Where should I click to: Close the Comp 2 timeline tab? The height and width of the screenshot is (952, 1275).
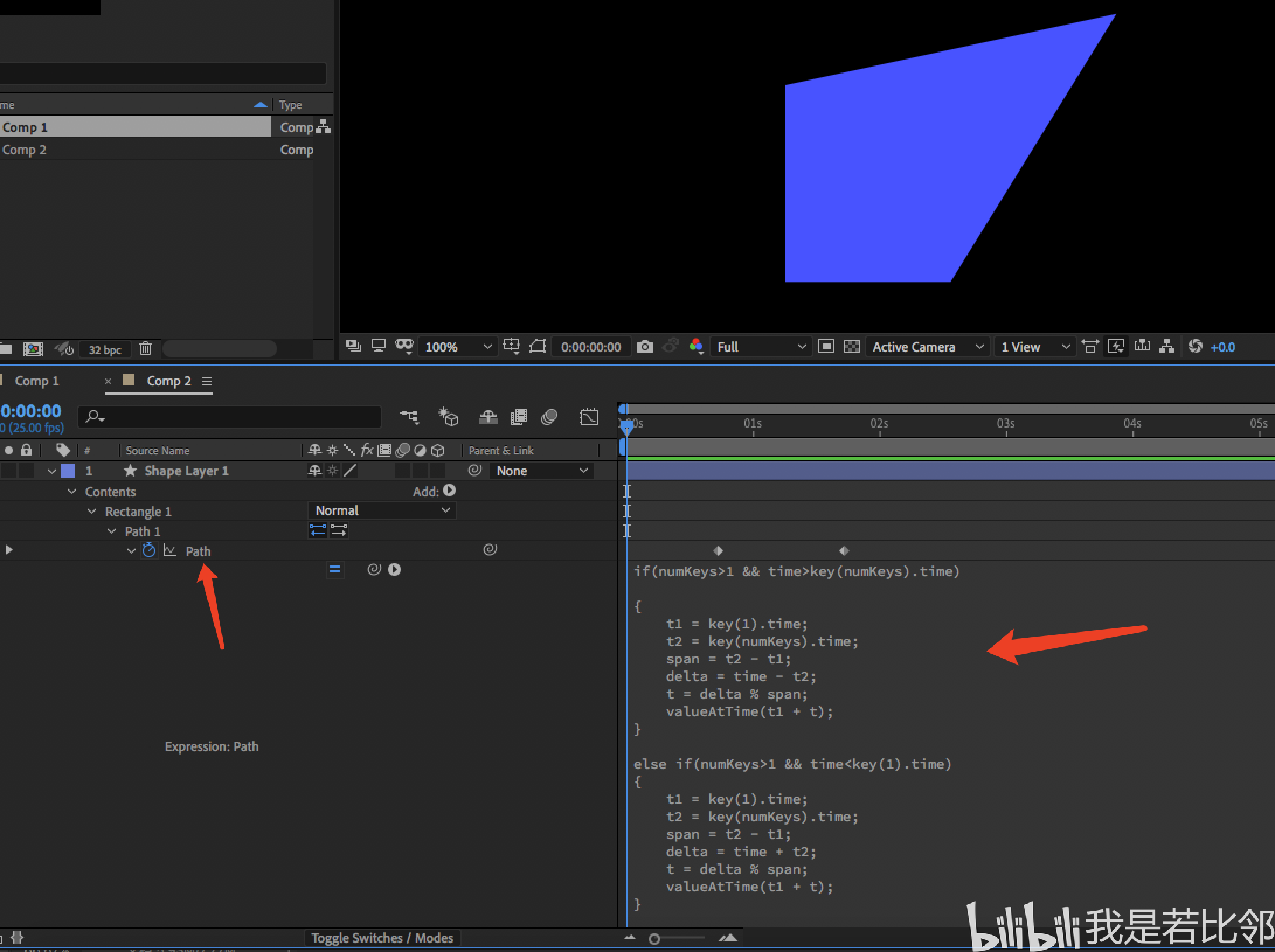pyautogui.click(x=108, y=381)
